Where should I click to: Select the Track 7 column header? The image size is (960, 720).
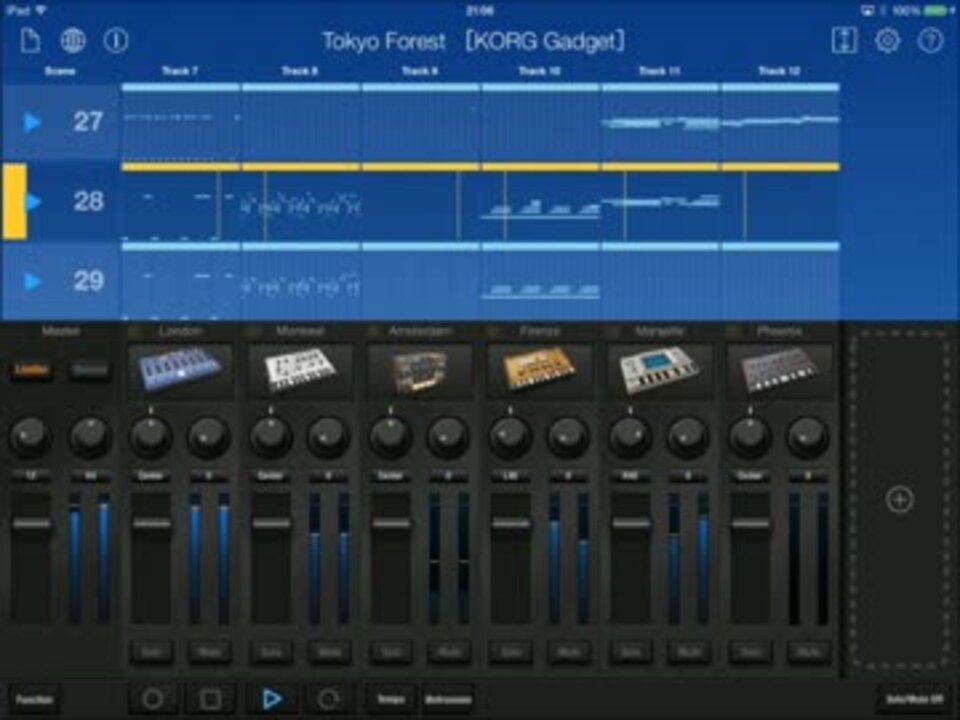pos(180,71)
